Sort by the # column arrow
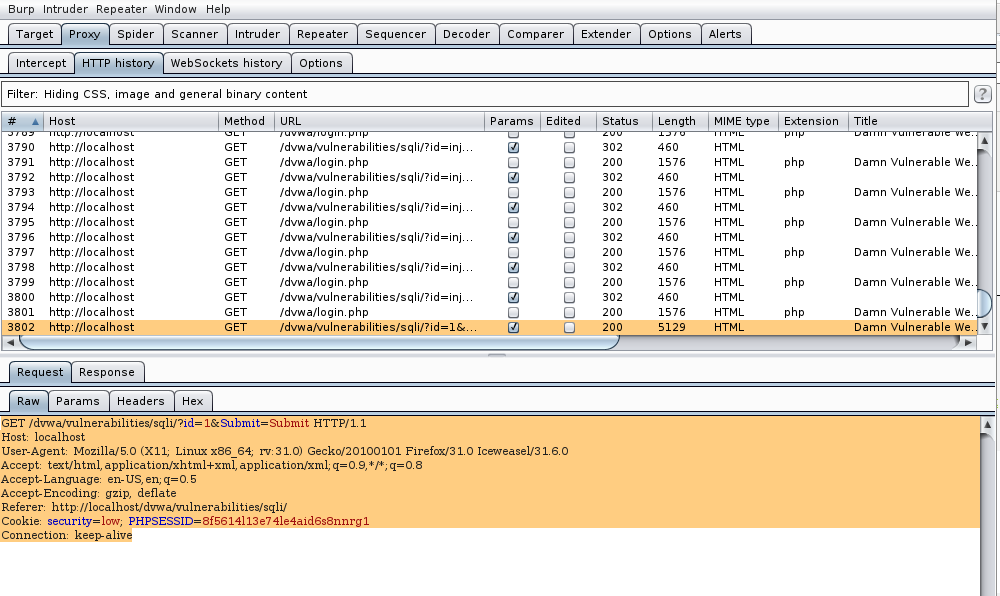 (35, 121)
